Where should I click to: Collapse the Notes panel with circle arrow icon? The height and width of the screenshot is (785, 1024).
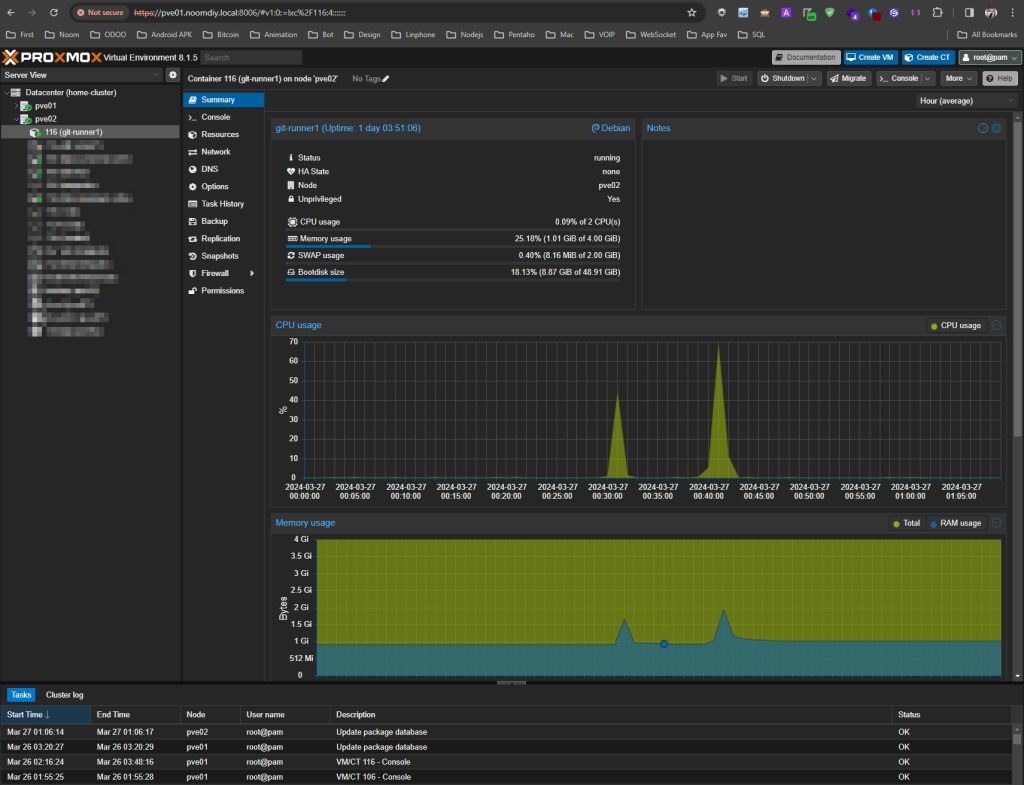tap(983, 128)
